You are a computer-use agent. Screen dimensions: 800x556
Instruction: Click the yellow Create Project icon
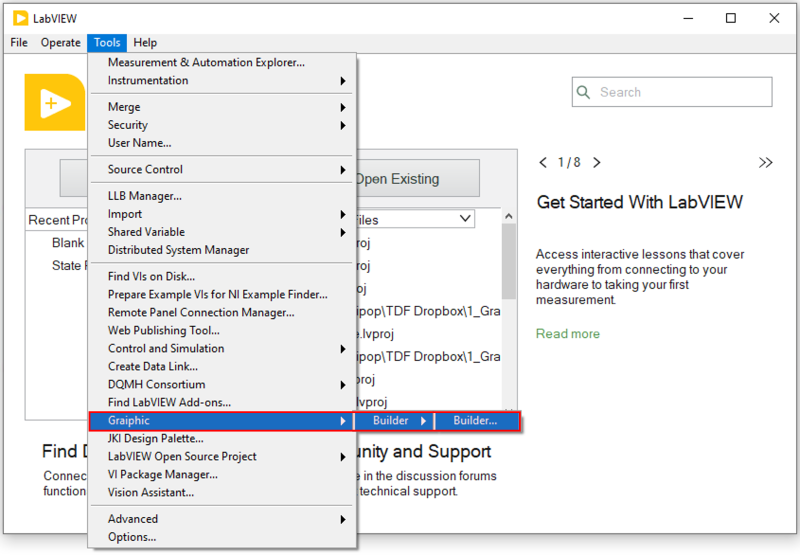pyautogui.click(x=55, y=103)
